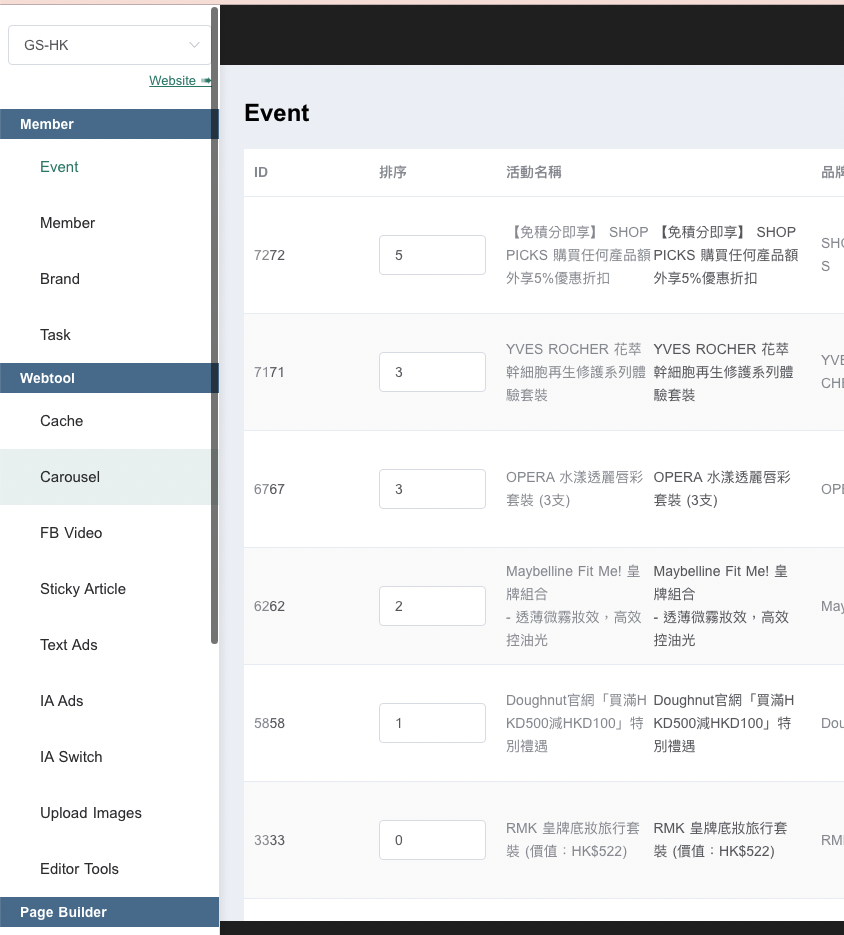Click grey RMK travel set event name

(573, 840)
